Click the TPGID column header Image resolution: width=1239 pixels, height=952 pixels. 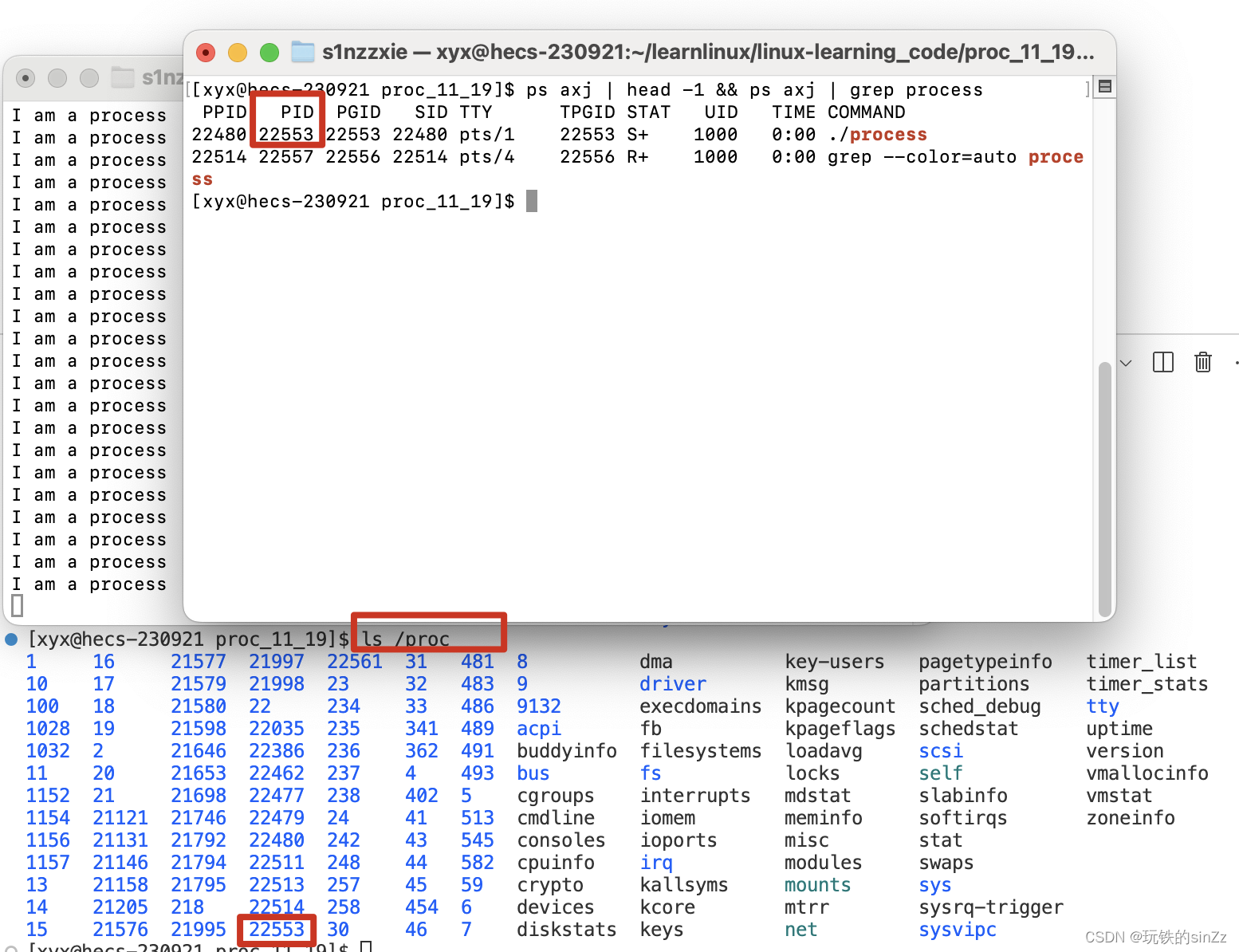click(x=588, y=112)
